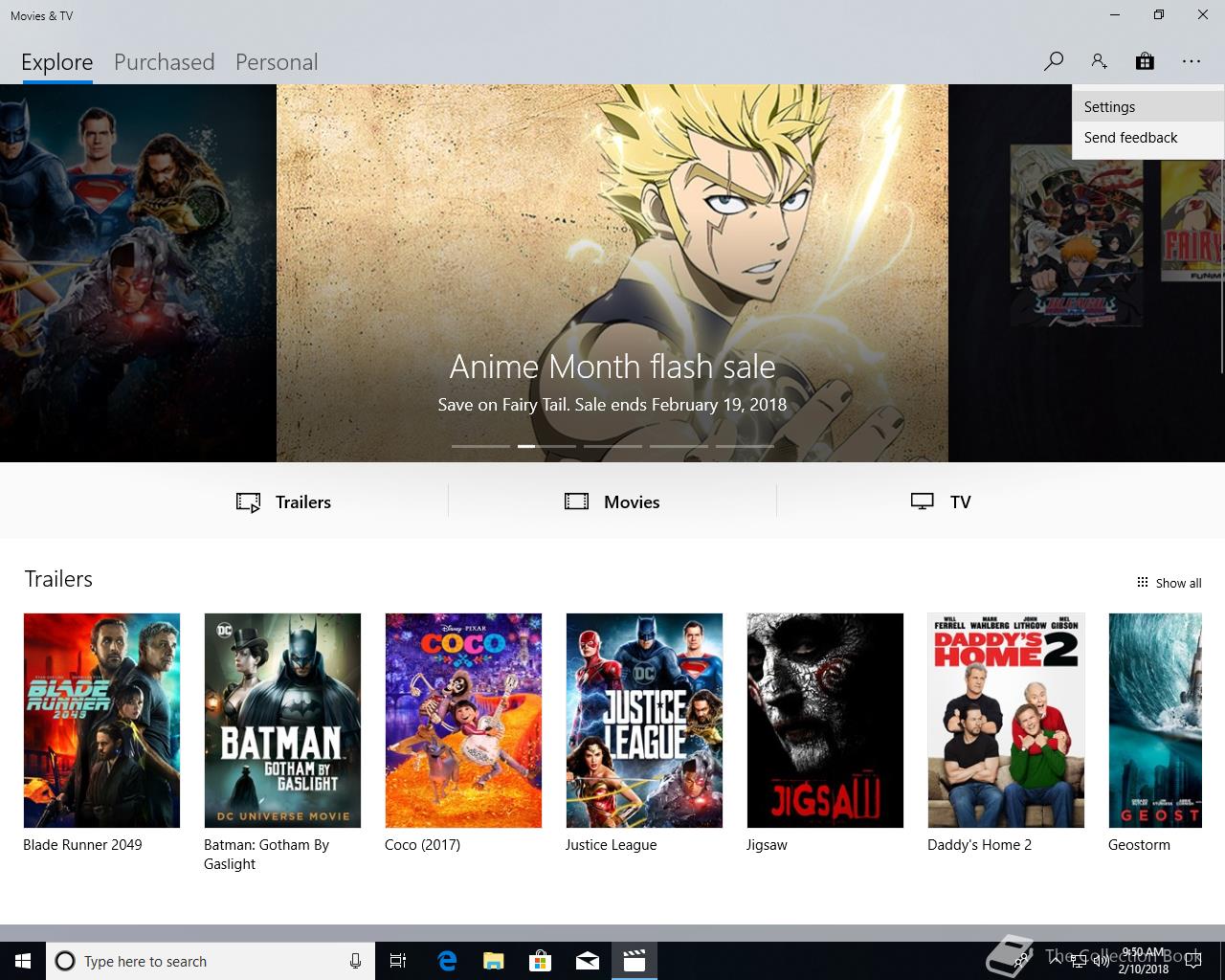This screenshot has height=980, width=1225.
Task: Open the Movies category button
Action: (x=612, y=501)
